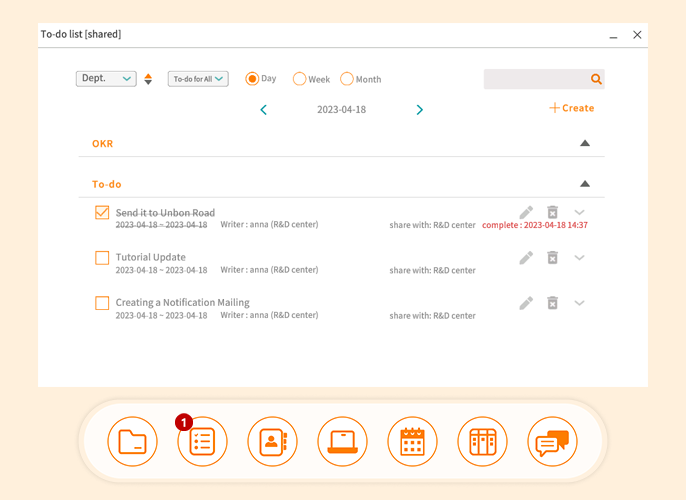Click Writer anna on Creating a Notification Mailing
Screen dimensions: 686x500
(270, 315)
